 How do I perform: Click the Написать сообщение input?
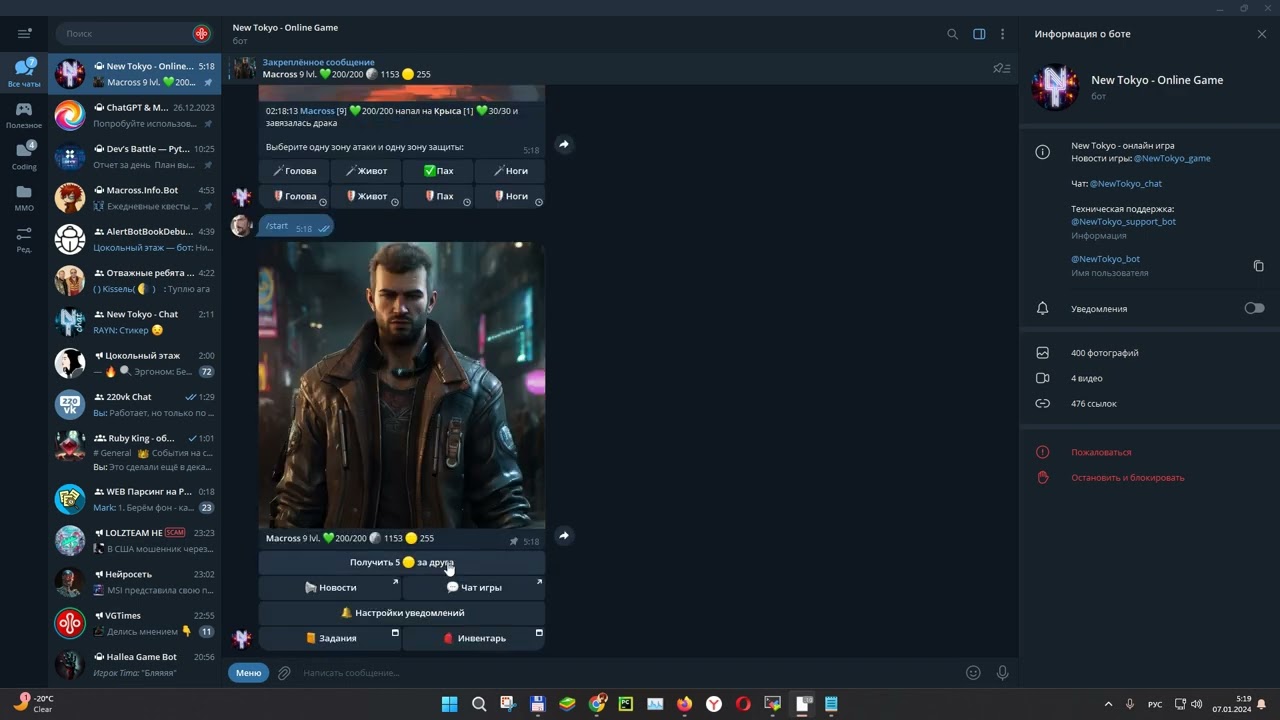628,673
